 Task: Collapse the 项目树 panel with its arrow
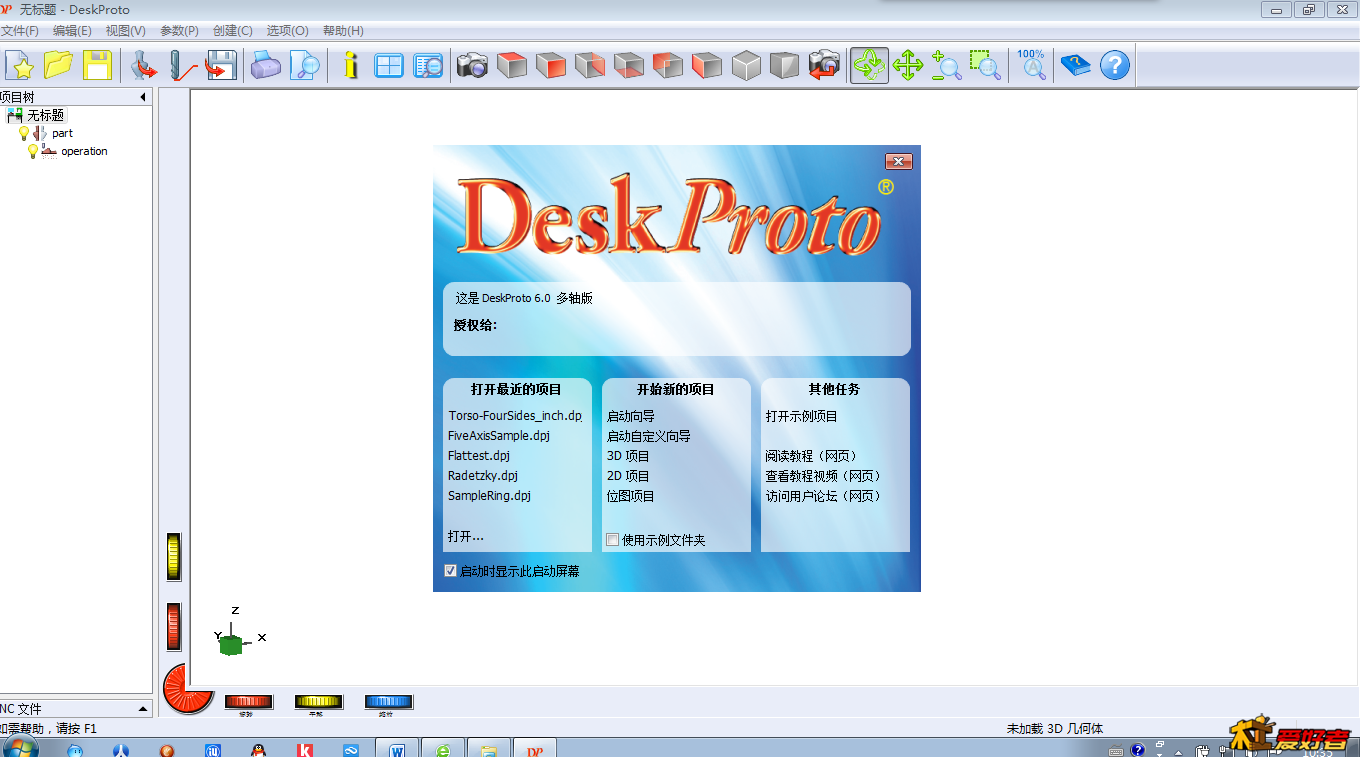coord(143,97)
